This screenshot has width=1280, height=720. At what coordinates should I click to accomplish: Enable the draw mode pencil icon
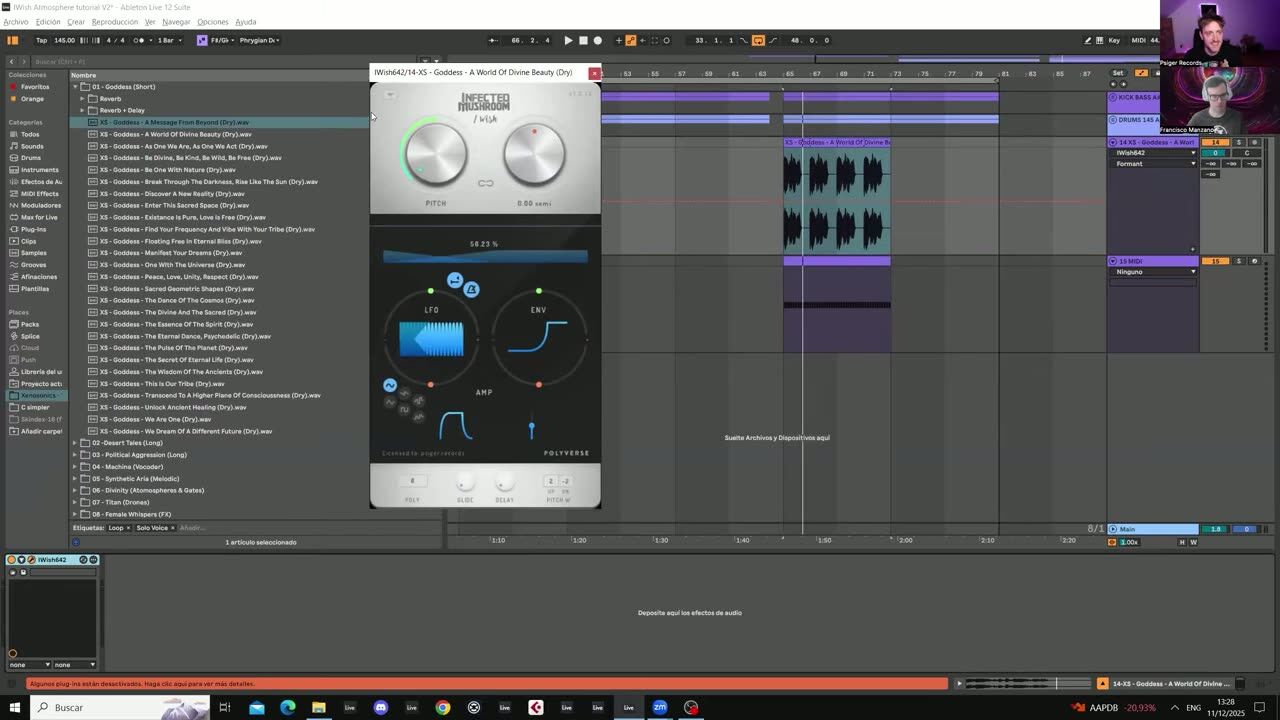pos(1087,40)
